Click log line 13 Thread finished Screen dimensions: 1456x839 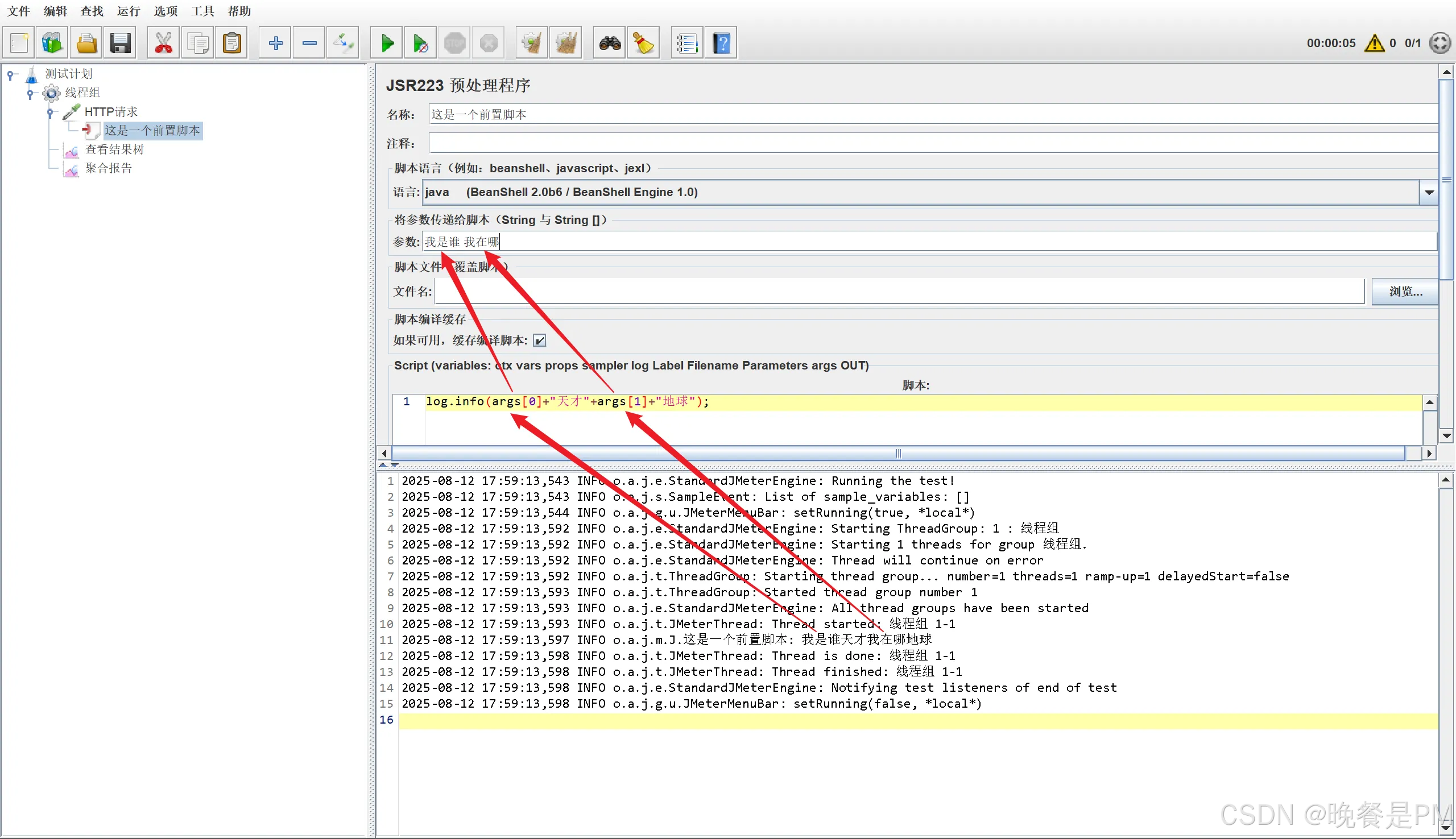coord(681,672)
